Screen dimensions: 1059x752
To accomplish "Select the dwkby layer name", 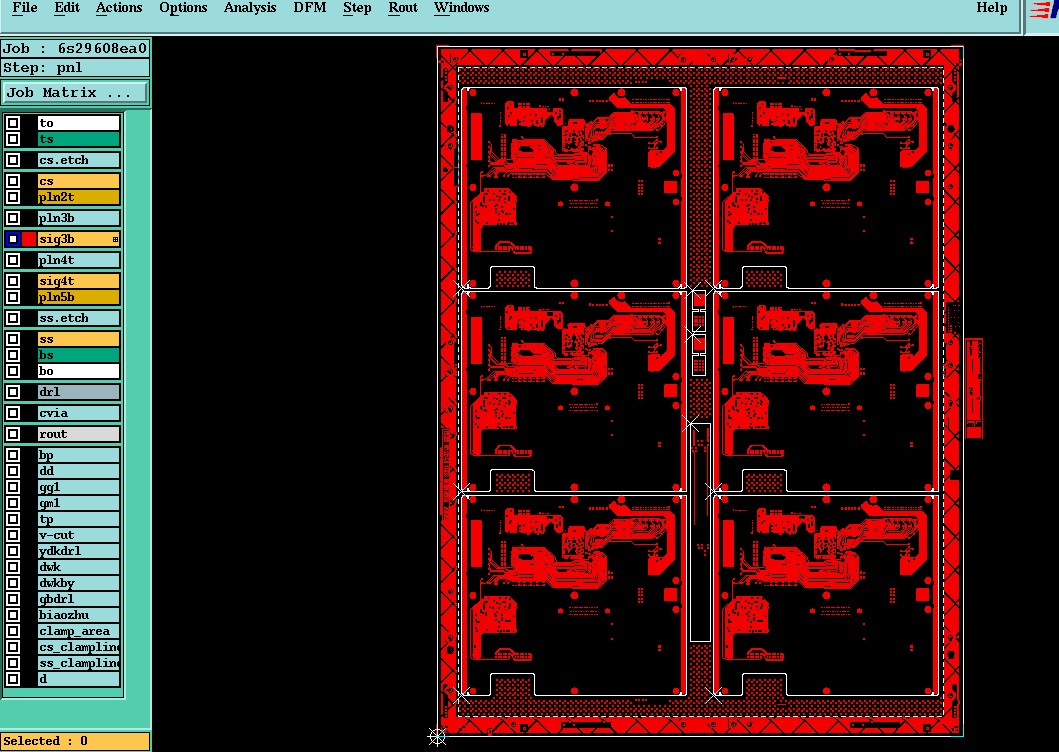I will pyautogui.click(x=79, y=583).
